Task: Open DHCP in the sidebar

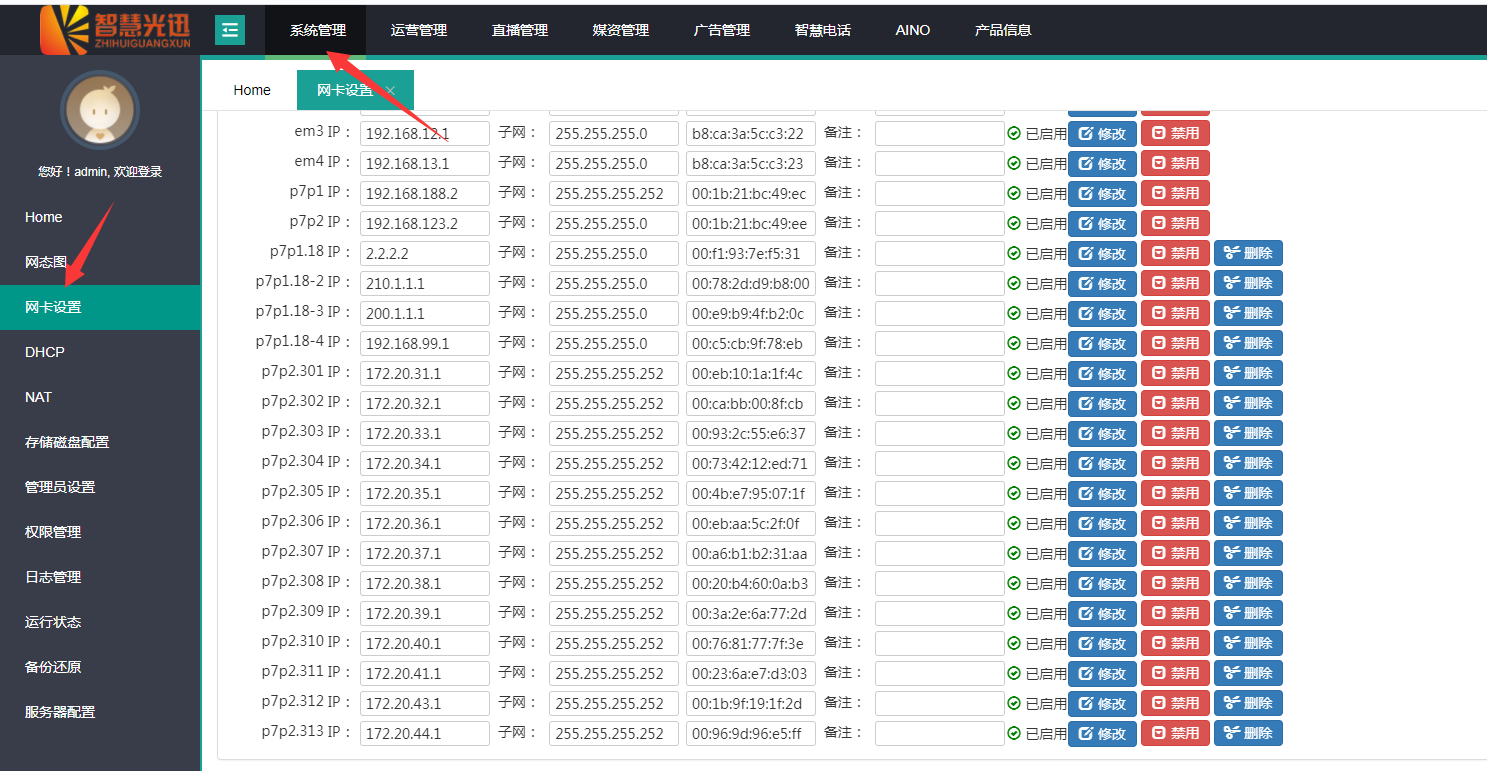Action: 45,352
